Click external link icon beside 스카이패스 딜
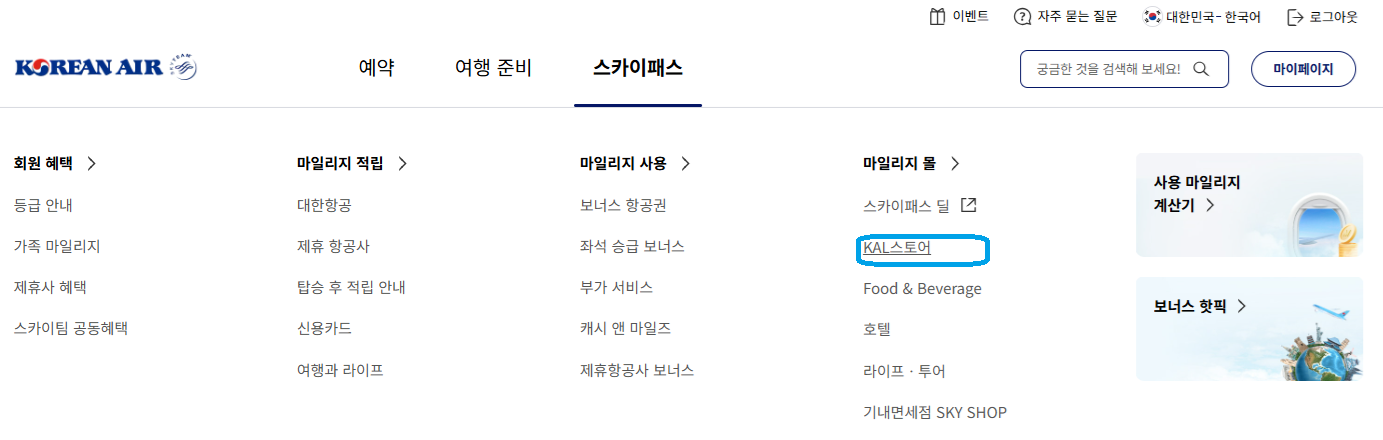This screenshot has height=440, width=1383. pyautogui.click(x=968, y=205)
